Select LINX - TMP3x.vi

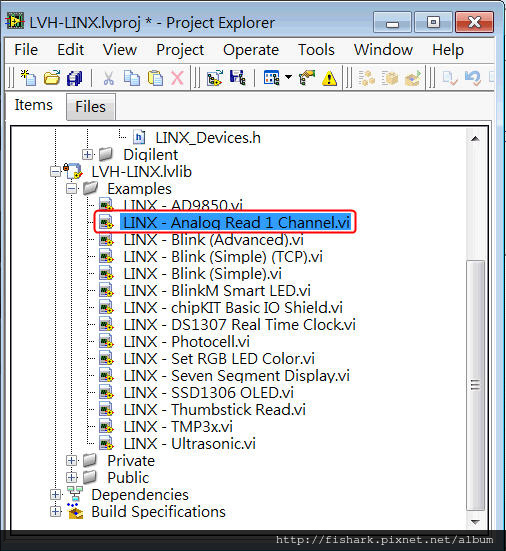click(x=178, y=427)
